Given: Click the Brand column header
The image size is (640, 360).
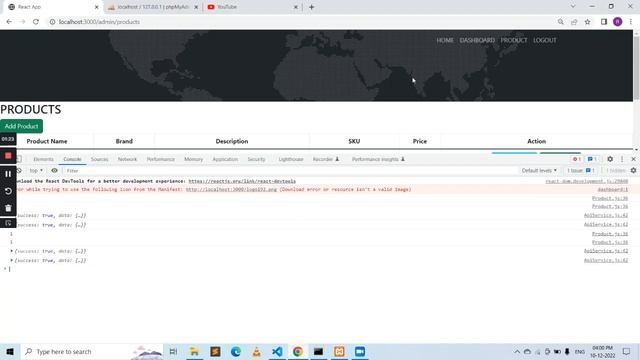Looking at the screenshot, I should (124, 141).
